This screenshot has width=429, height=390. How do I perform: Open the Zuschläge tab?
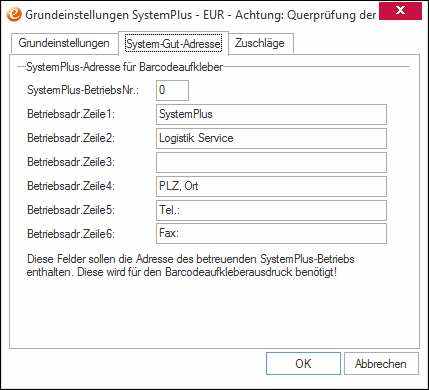tap(260, 43)
